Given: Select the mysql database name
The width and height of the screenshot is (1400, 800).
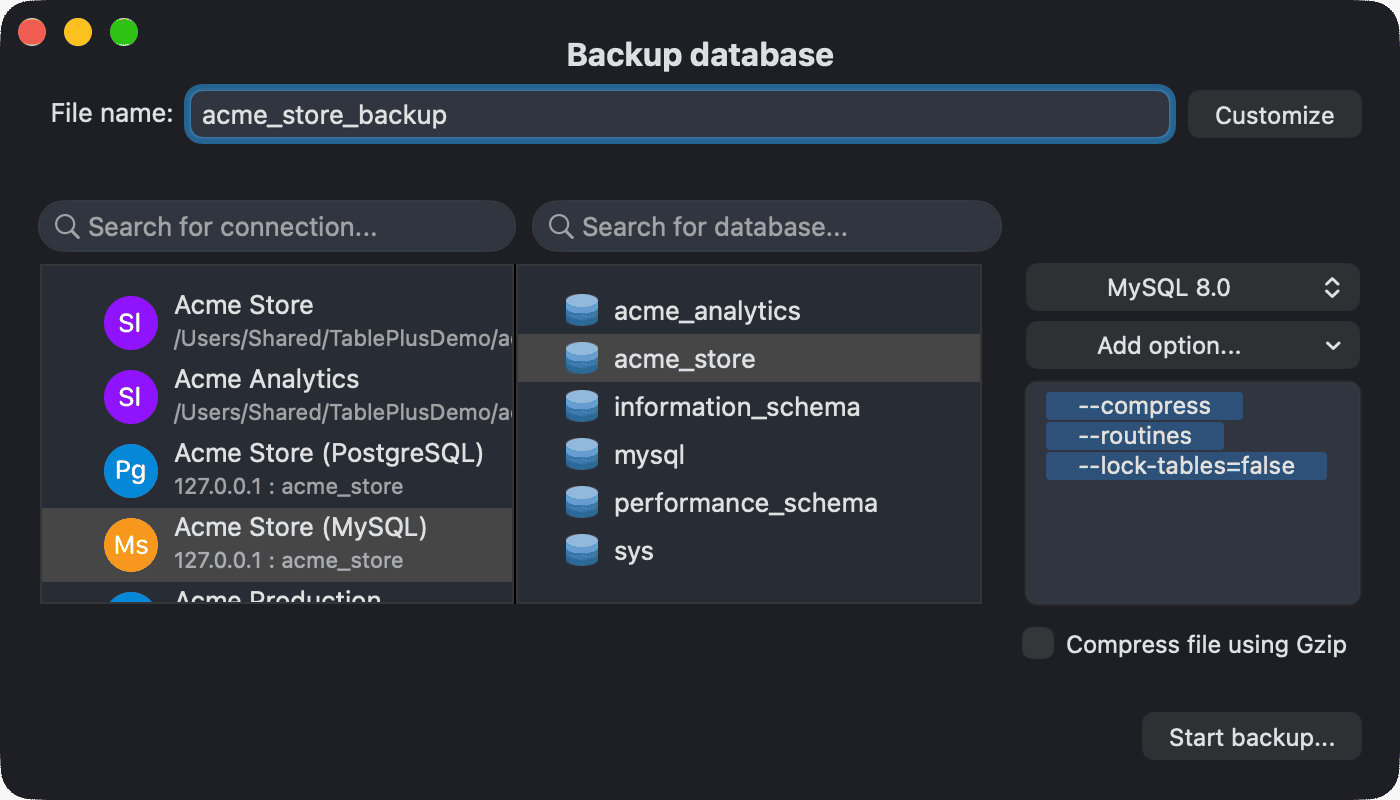Looking at the screenshot, I should tap(649, 455).
